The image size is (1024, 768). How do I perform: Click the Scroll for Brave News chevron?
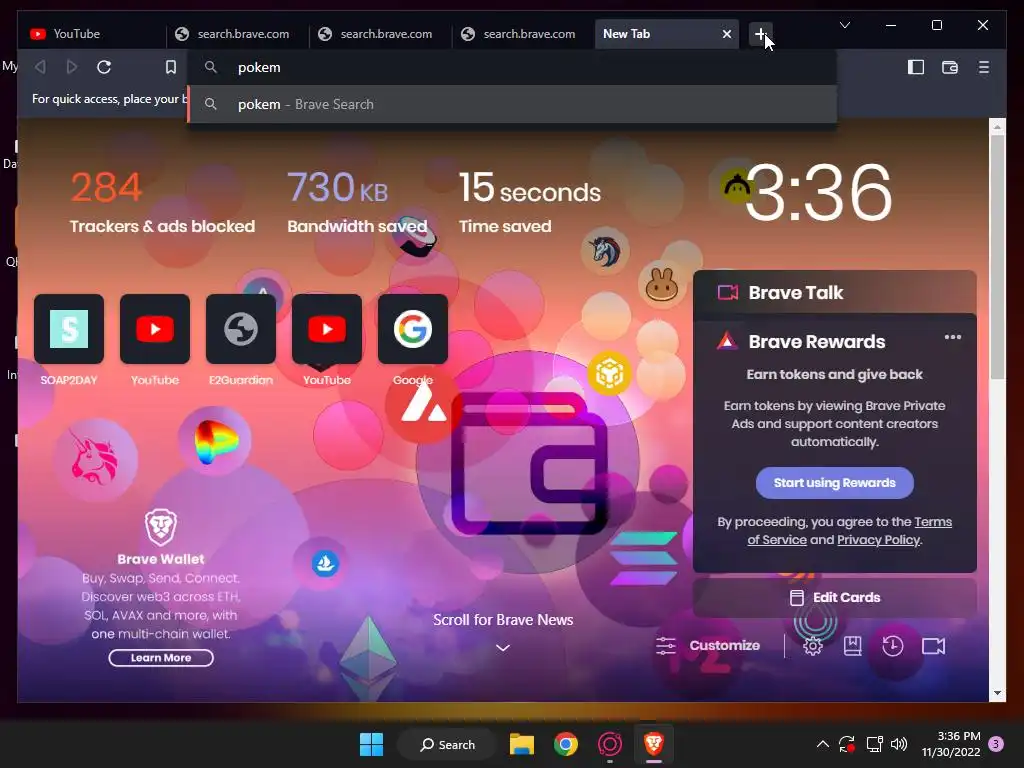pos(502,648)
